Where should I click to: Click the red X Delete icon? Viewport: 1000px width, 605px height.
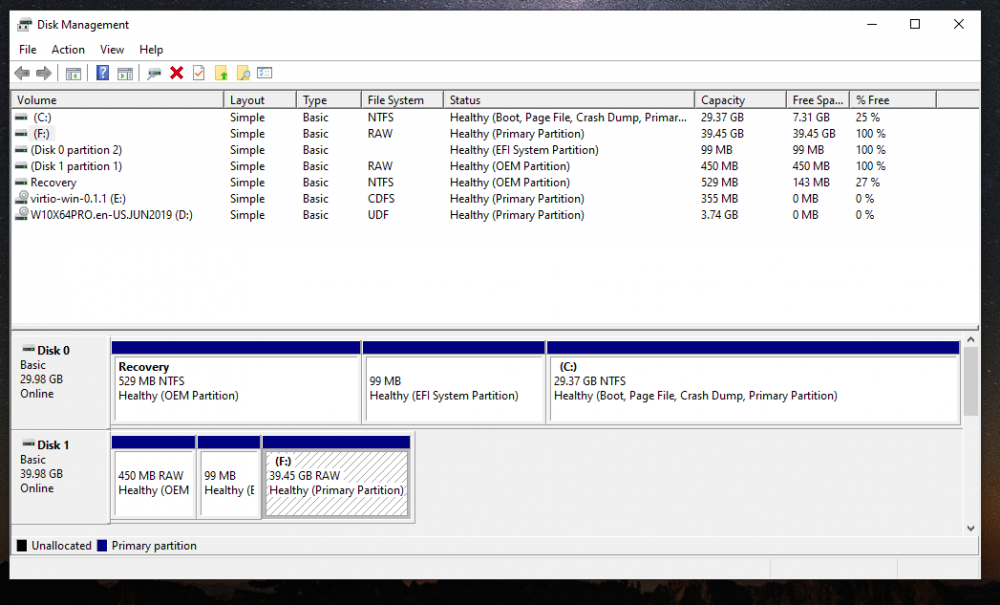point(177,73)
